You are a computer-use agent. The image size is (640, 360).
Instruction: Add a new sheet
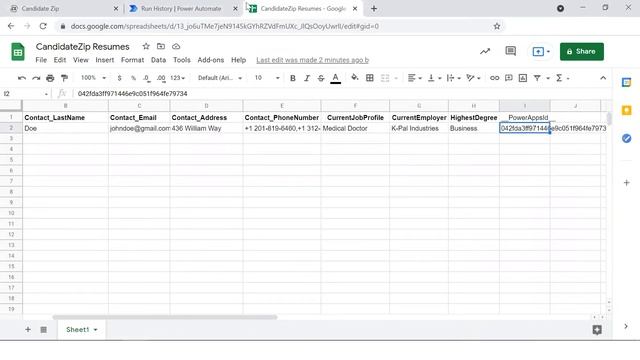coord(28,329)
